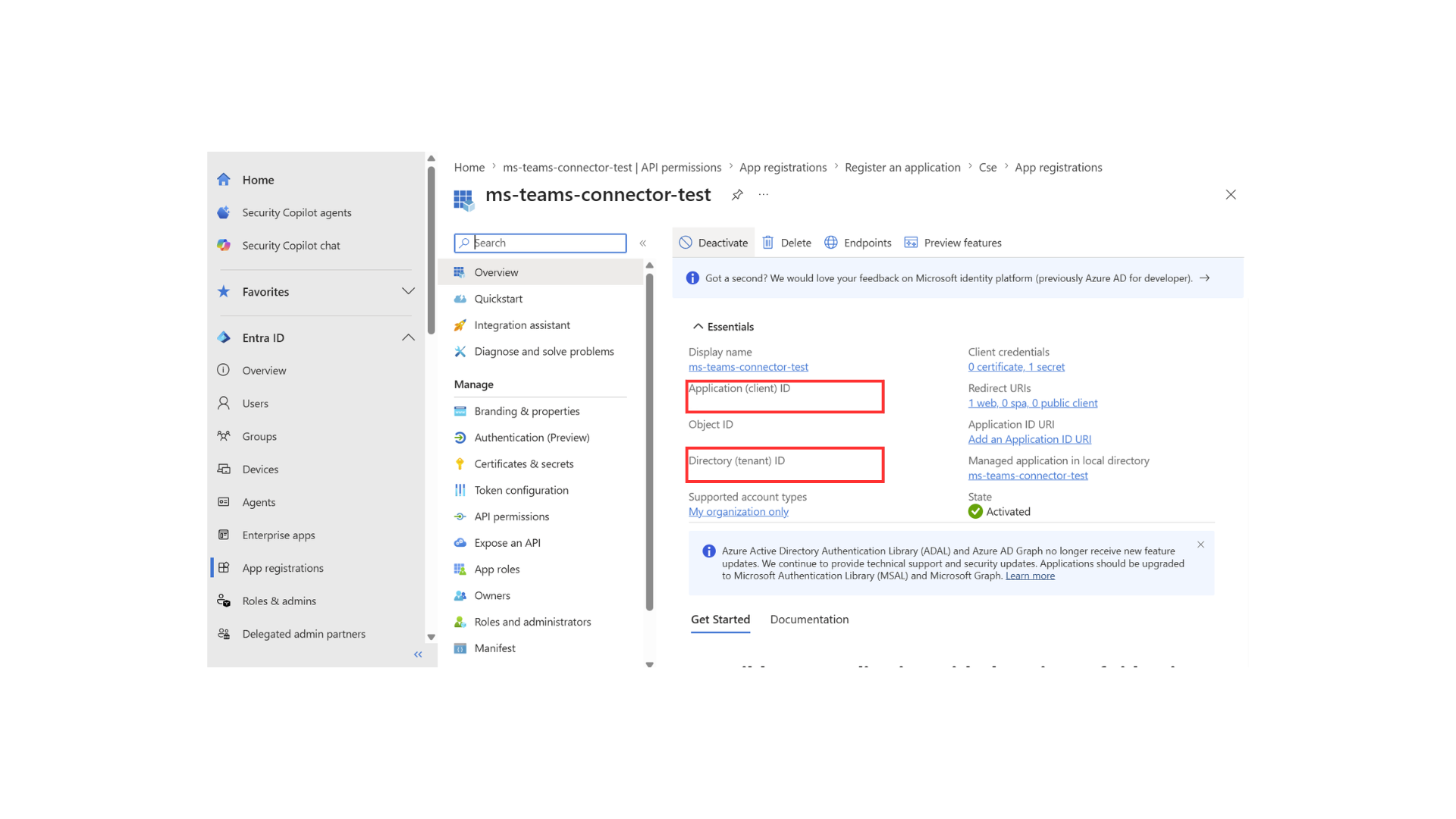The height and width of the screenshot is (819, 1456).
Task: Open the feedback banner arrow
Action: point(1204,278)
